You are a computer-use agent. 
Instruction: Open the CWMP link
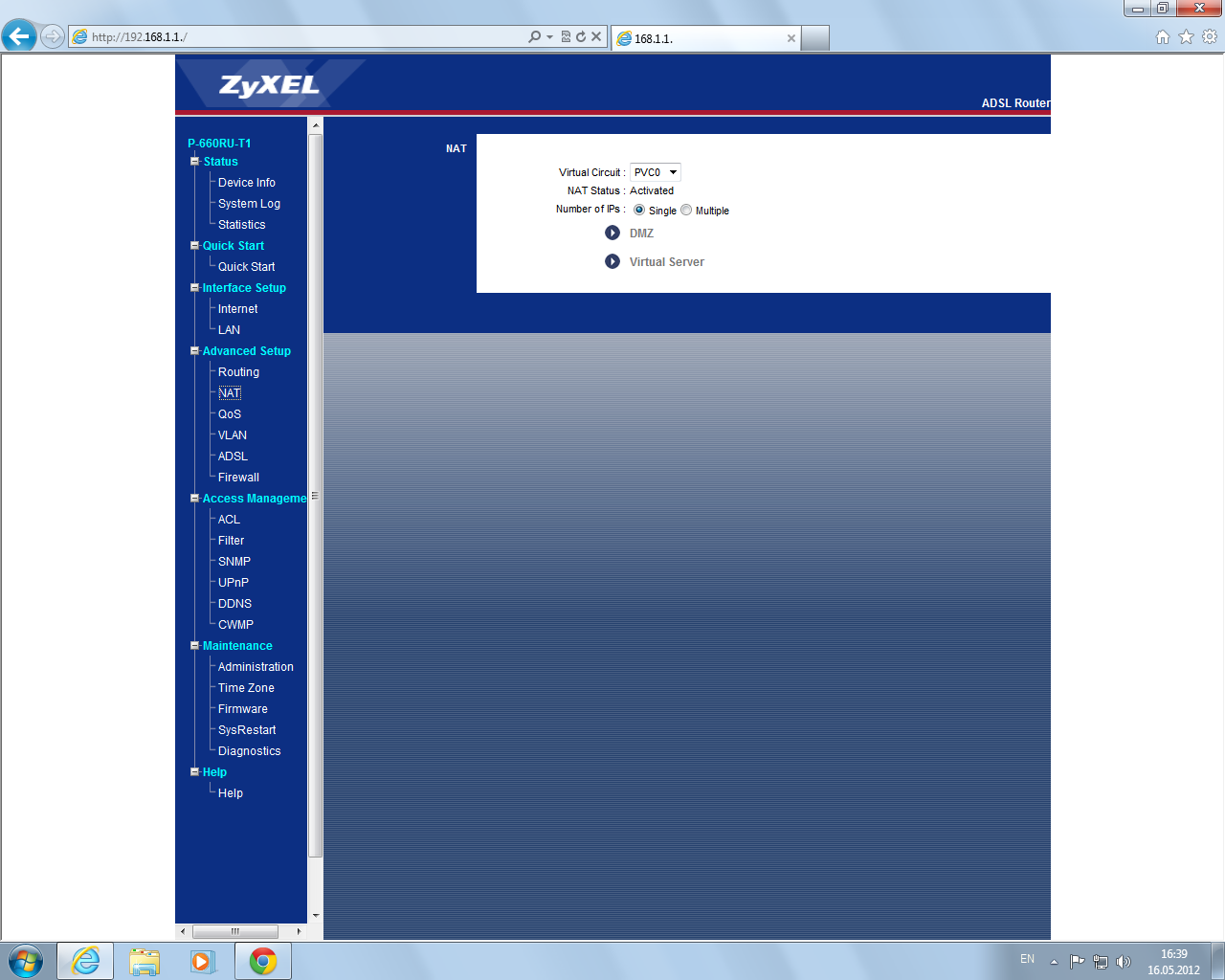(235, 625)
